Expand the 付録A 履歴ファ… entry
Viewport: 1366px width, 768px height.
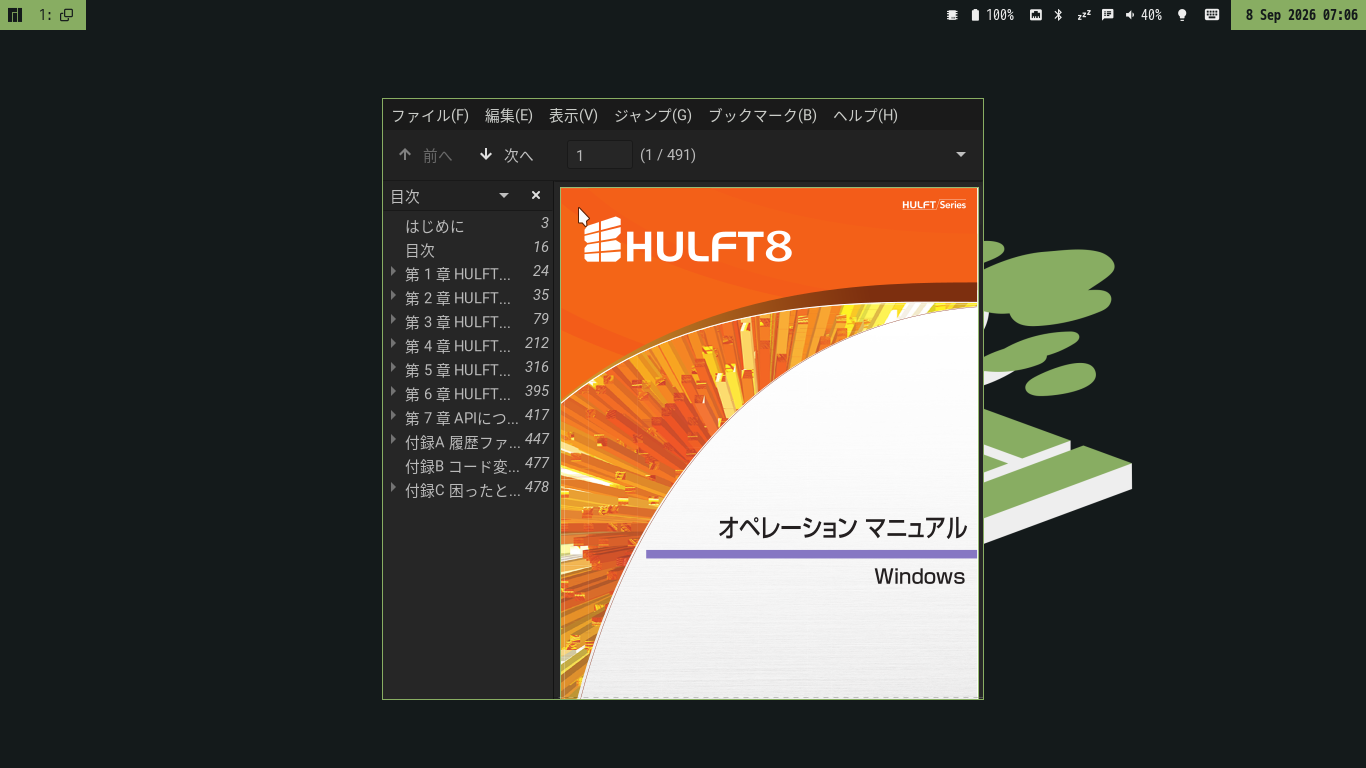(394, 439)
